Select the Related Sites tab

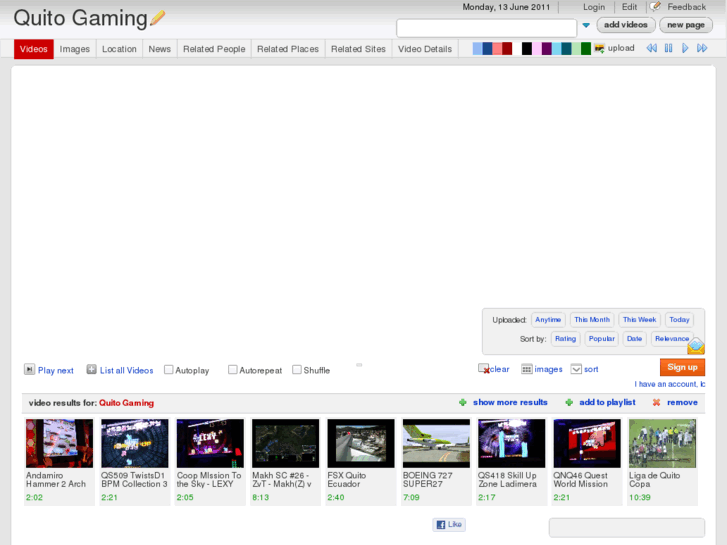(358, 49)
